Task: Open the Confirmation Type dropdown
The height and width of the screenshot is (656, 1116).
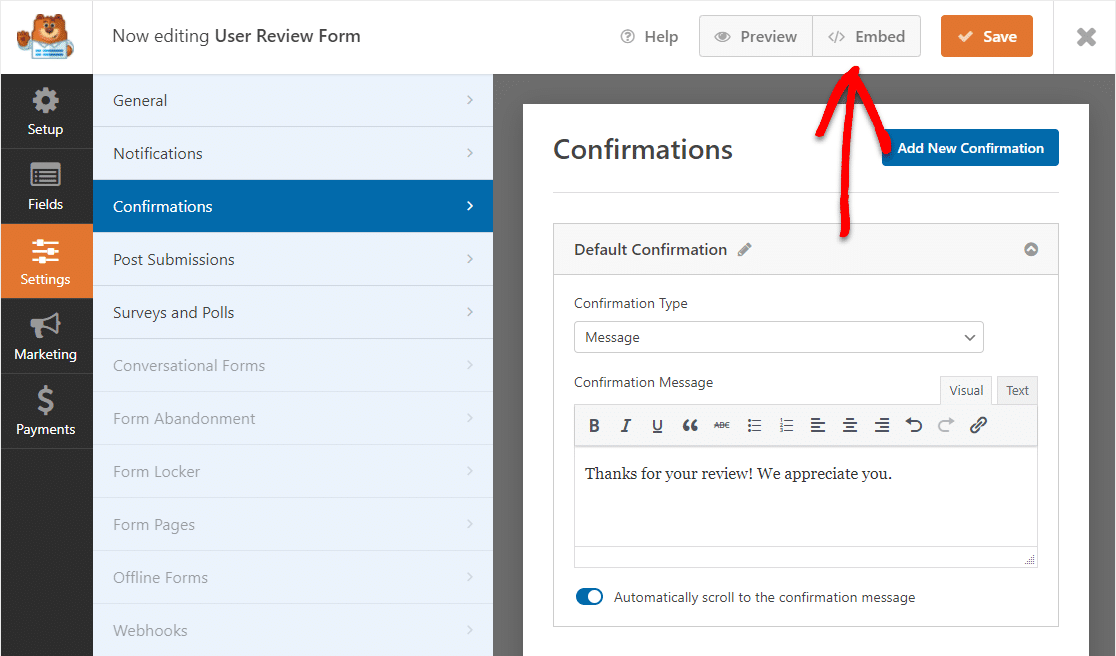Action: pos(779,337)
